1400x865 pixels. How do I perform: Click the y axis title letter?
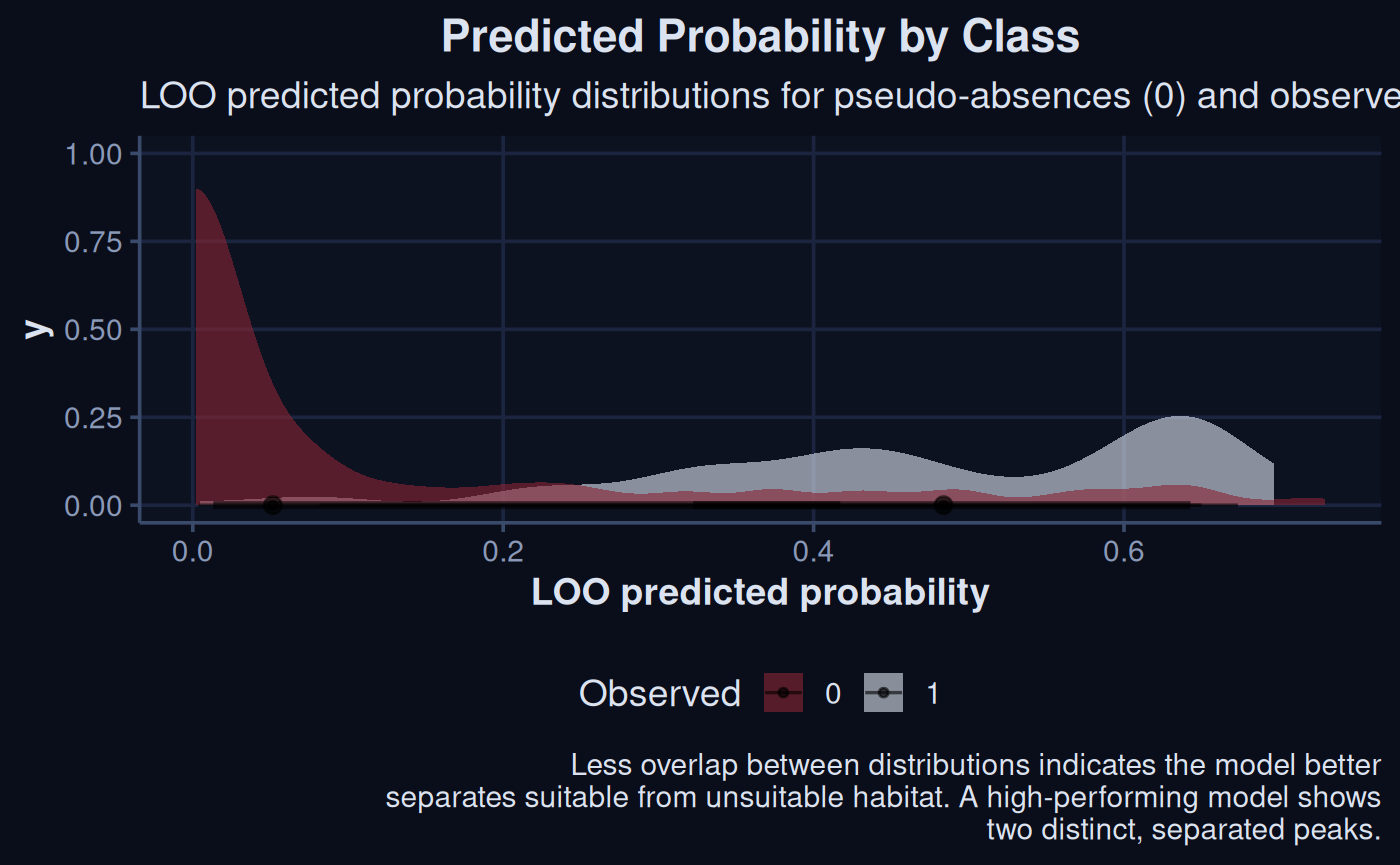38,328
